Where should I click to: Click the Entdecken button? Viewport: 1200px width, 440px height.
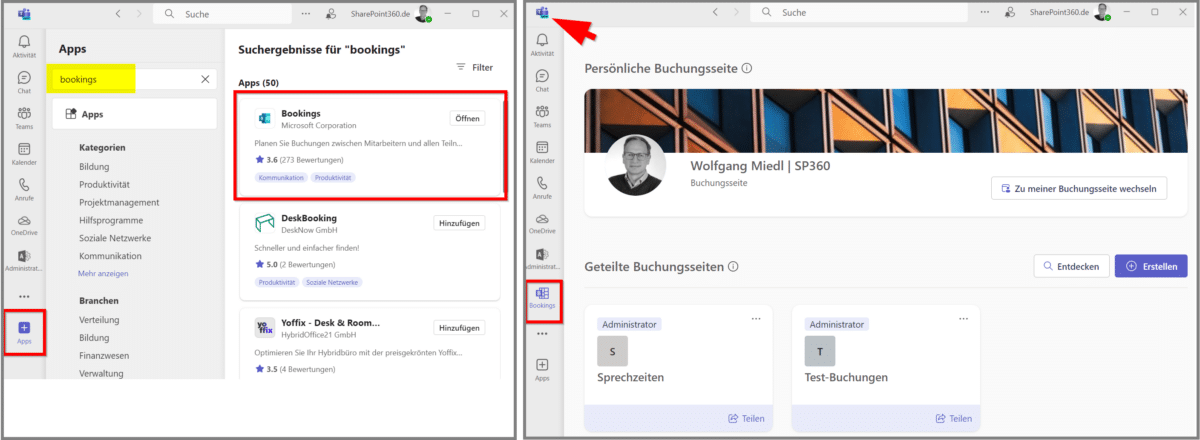pos(1071,266)
